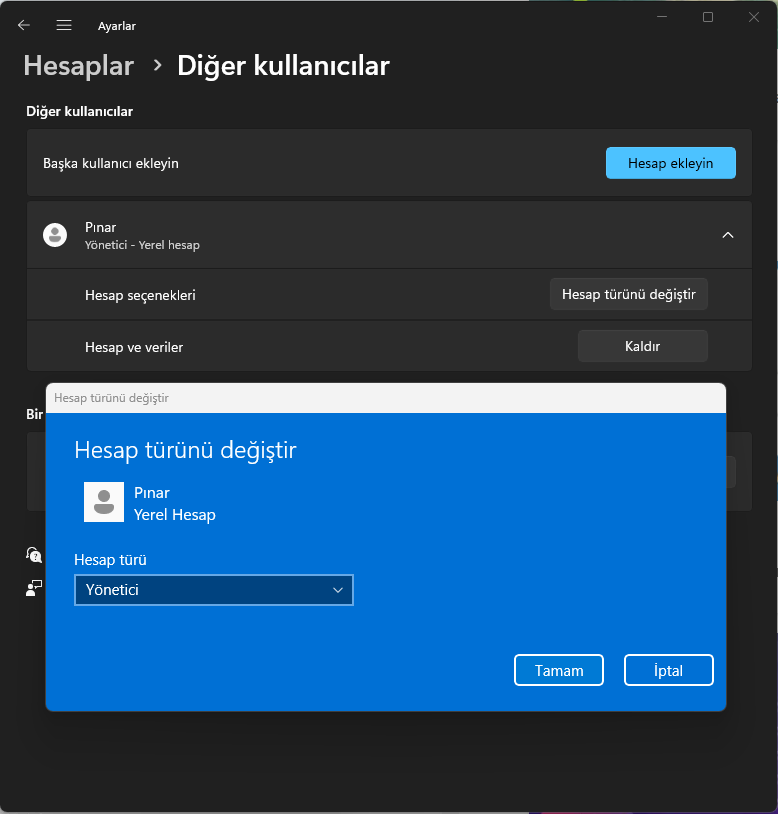This screenshot has height=814, width=778.
Task: Click the Ayarlar window title
Action: click(117, 26)
